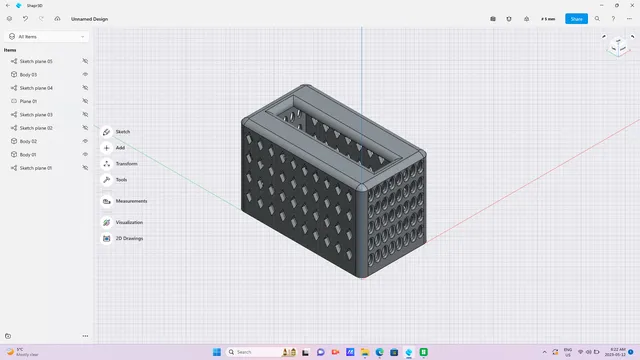Open the Measurements panel icon
640x360 pixels.
107,201
